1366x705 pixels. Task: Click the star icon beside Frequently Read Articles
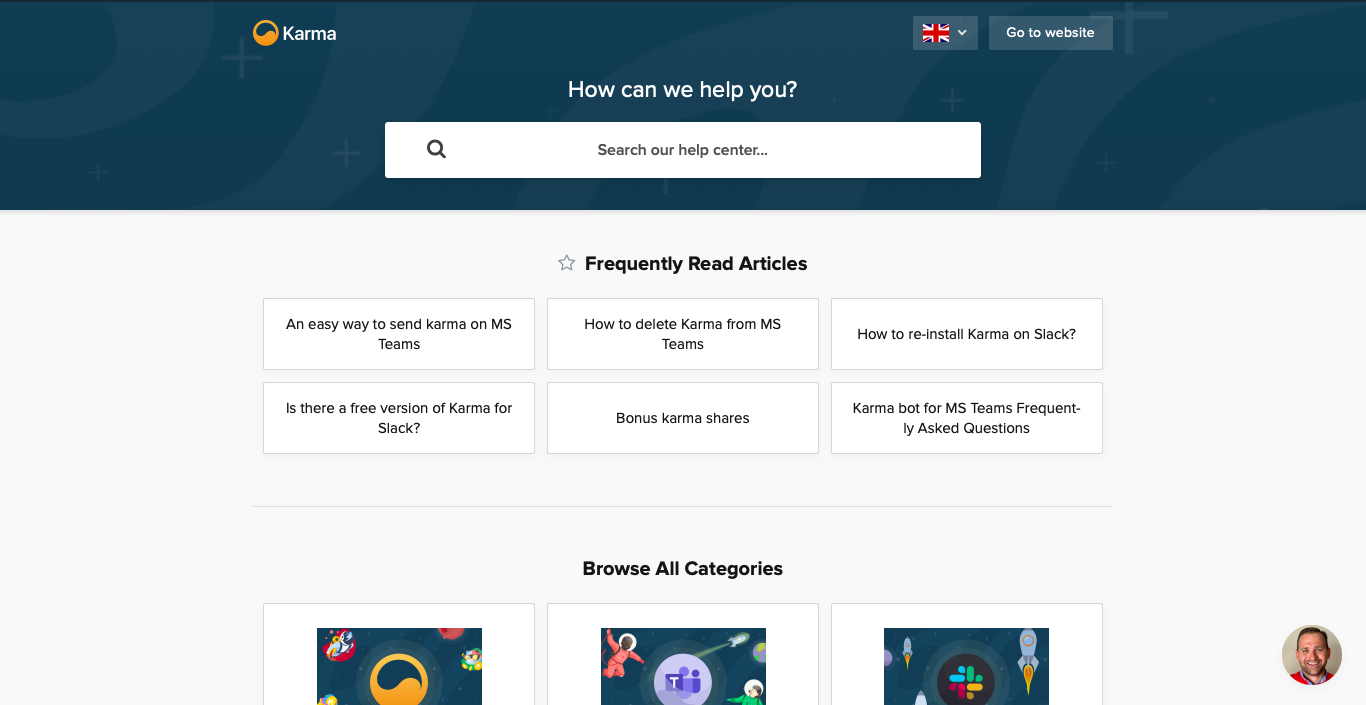click(x=567, y=263)
